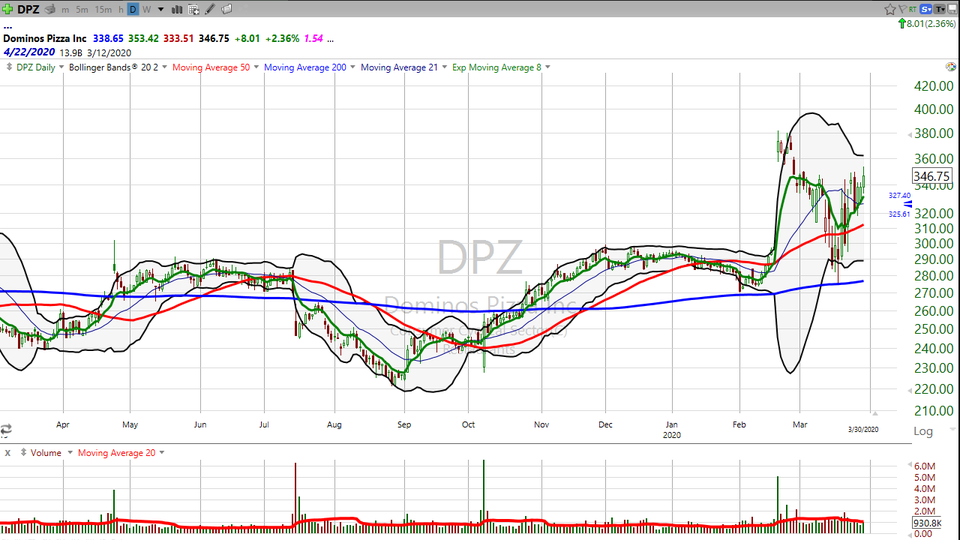Close the Volume pane with X

click(x=7, y=453)
